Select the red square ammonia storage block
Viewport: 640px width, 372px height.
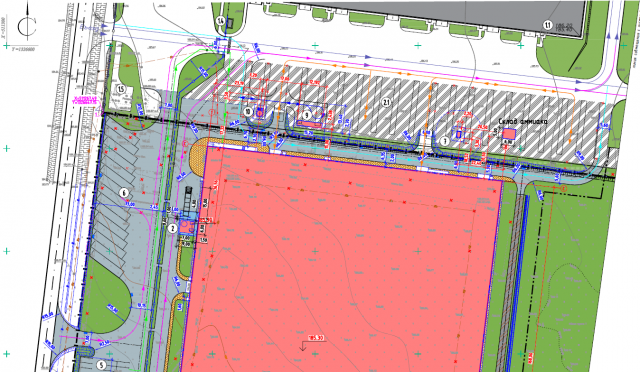click(x=509, y=134)
